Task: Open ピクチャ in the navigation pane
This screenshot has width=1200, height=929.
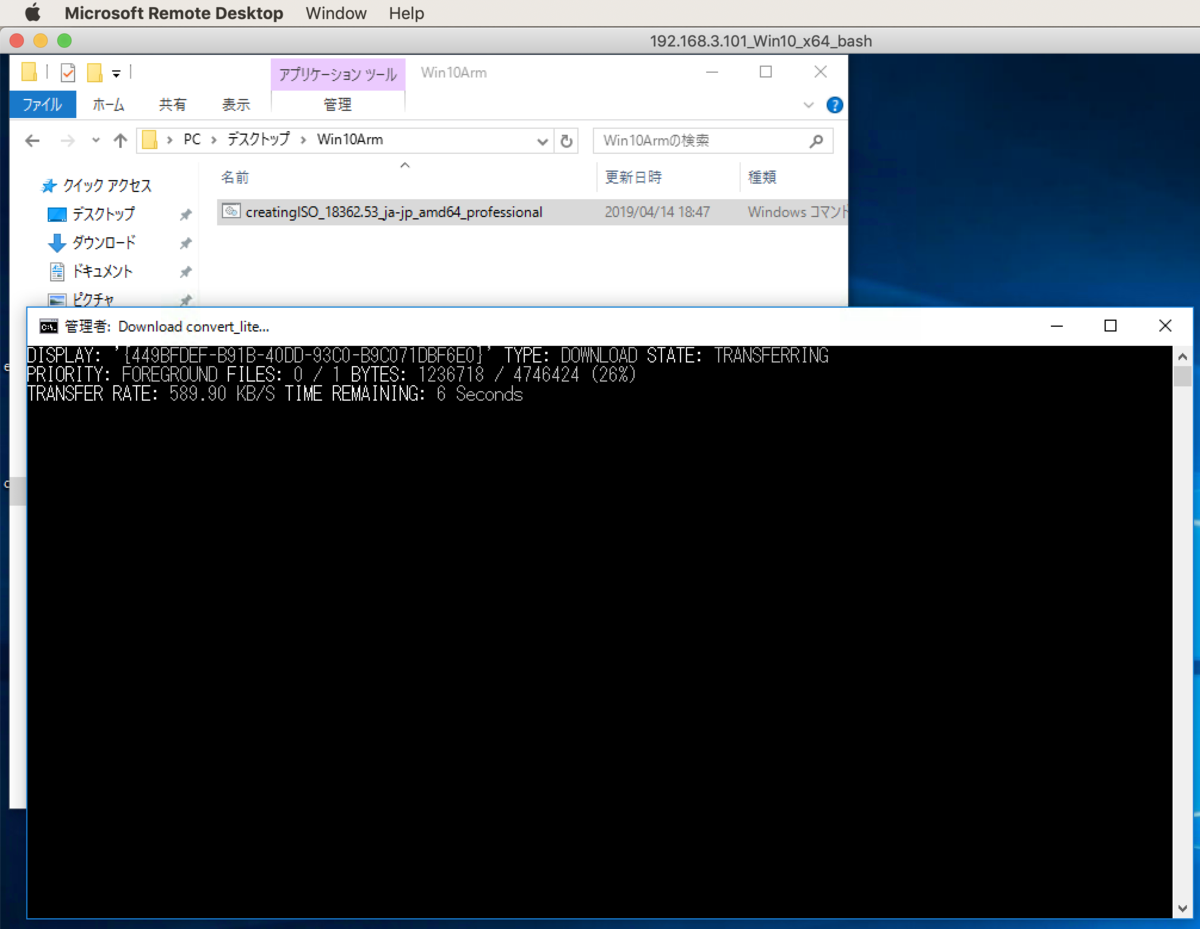Action: 93,299
